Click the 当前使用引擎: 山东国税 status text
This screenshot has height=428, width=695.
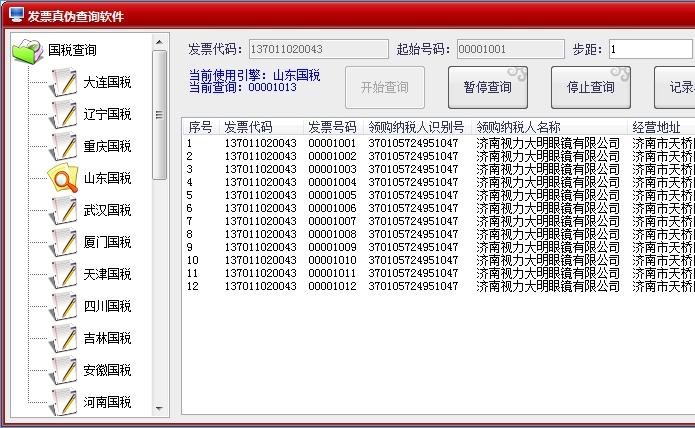click(254, 75)
